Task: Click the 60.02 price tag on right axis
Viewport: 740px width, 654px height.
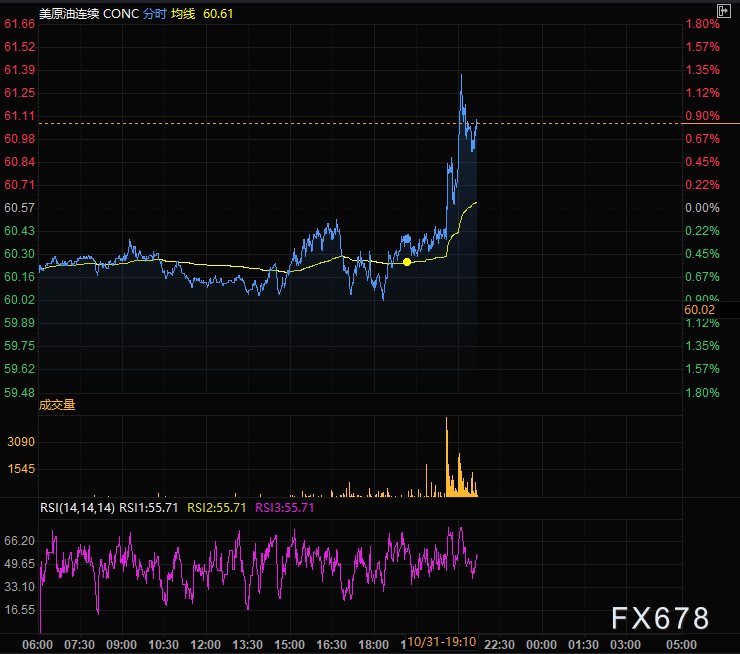Action: pyautogui.click(x=699, y=310)
